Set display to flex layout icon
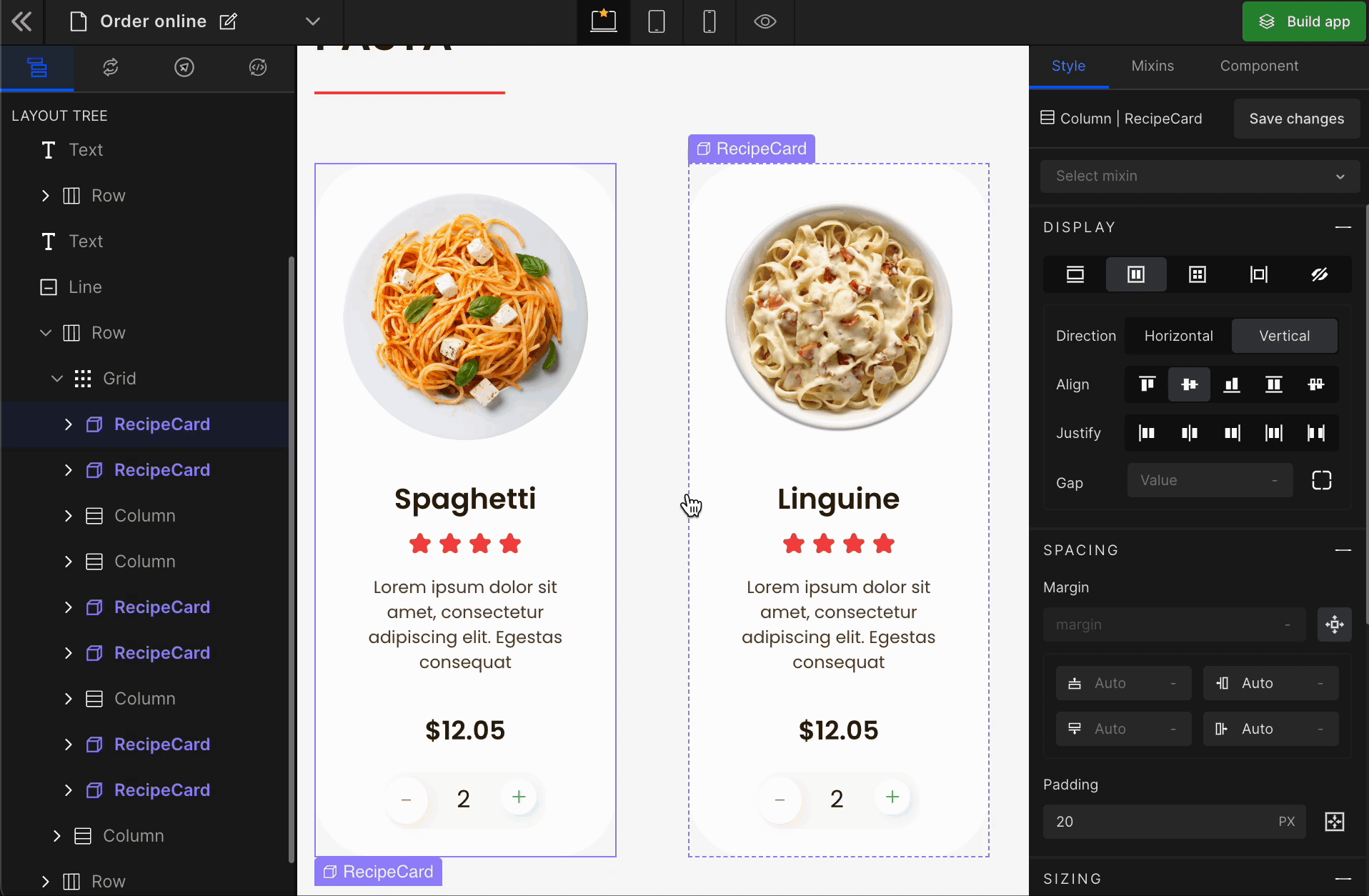1369x896 pixels. 1136,274
